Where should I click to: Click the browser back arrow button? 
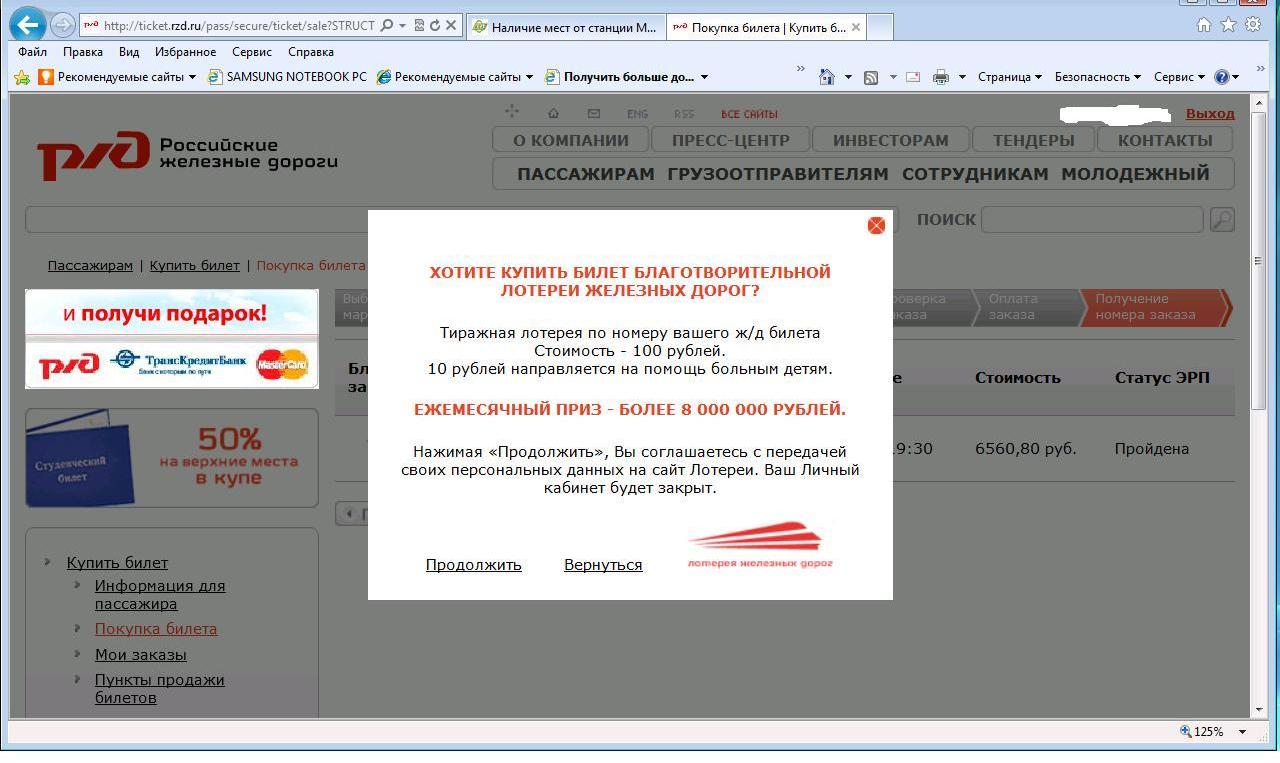(29, 25)
